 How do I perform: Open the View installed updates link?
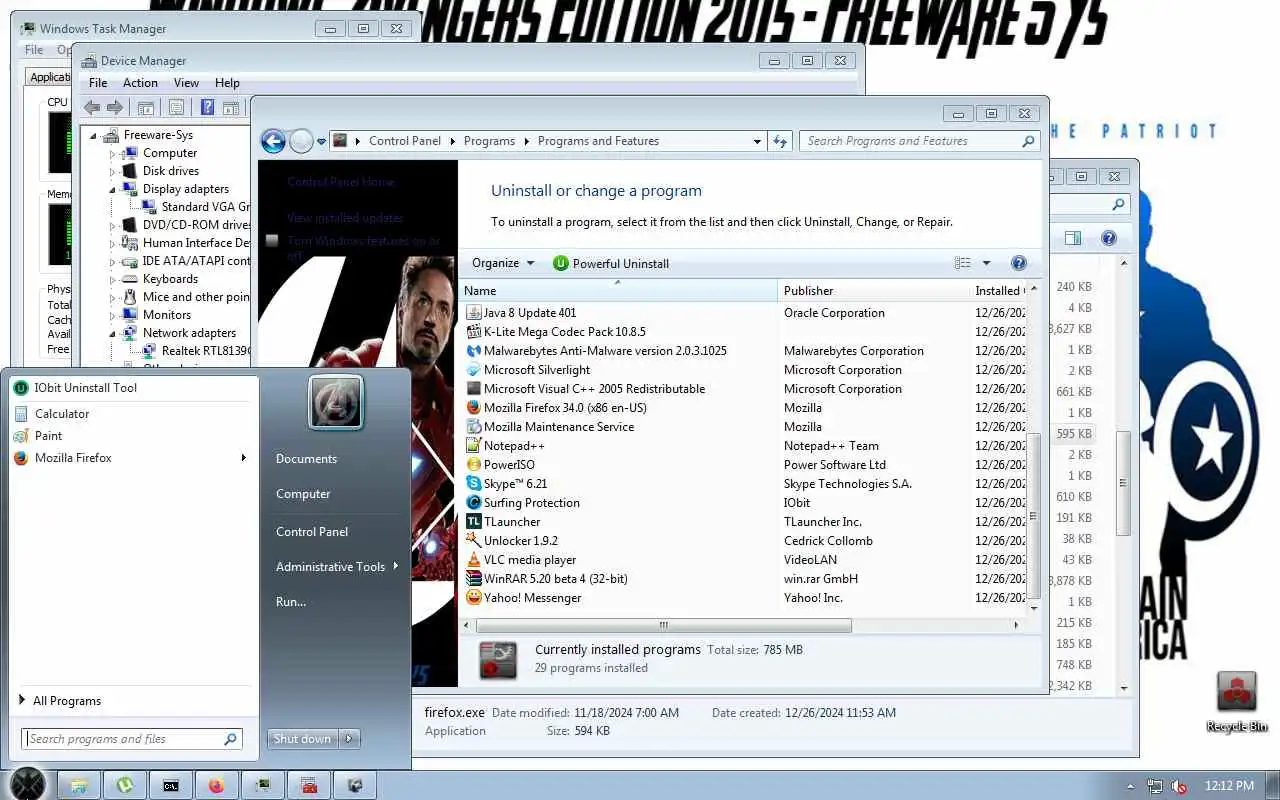(x=345, y=218)
